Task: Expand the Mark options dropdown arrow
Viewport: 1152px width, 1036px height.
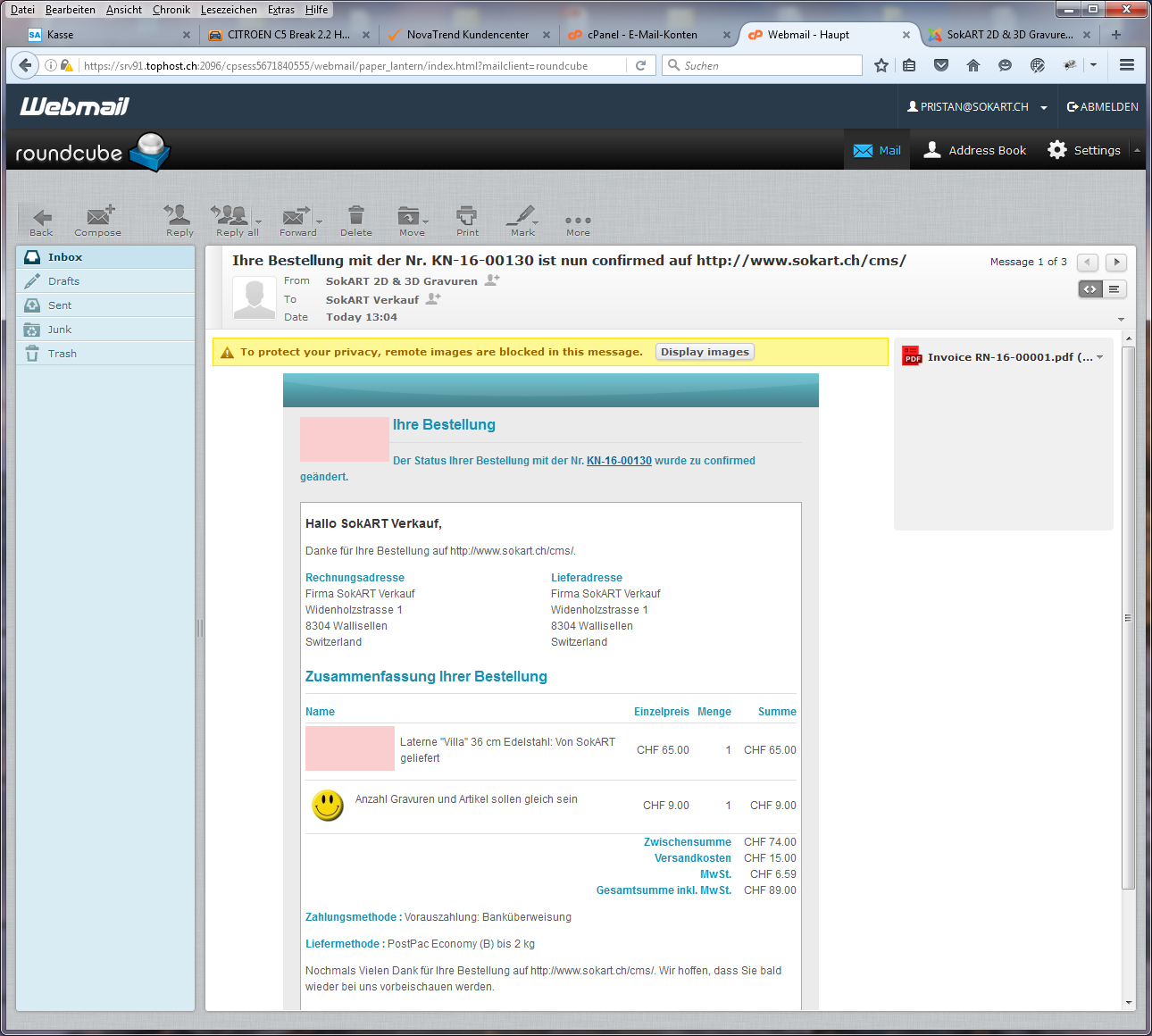Action: click(x=535, y=221)
